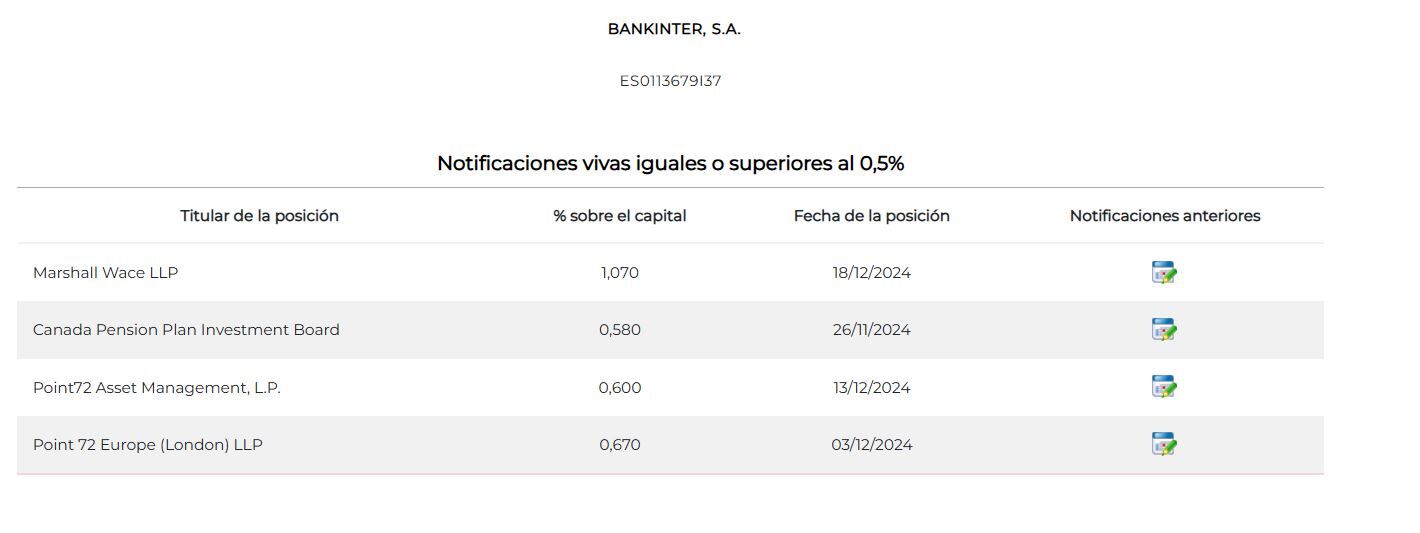Click the BANKINTER, S.A. company title
The height and width of the screenshot is (533, 1420).
tap(674, 29)
